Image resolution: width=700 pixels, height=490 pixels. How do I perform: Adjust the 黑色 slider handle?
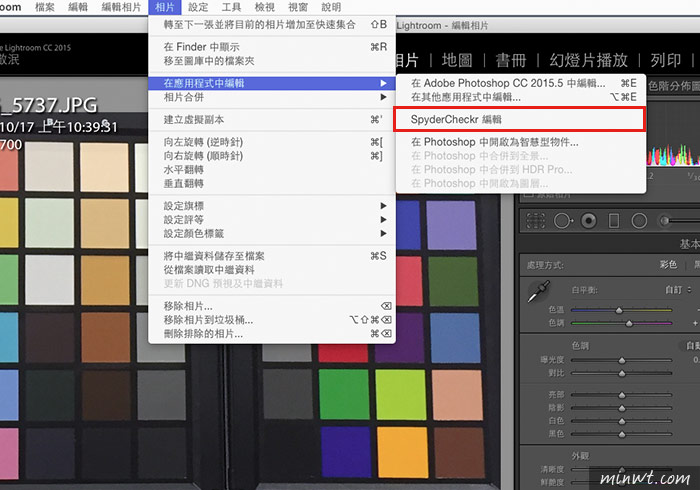click(622, 434)
